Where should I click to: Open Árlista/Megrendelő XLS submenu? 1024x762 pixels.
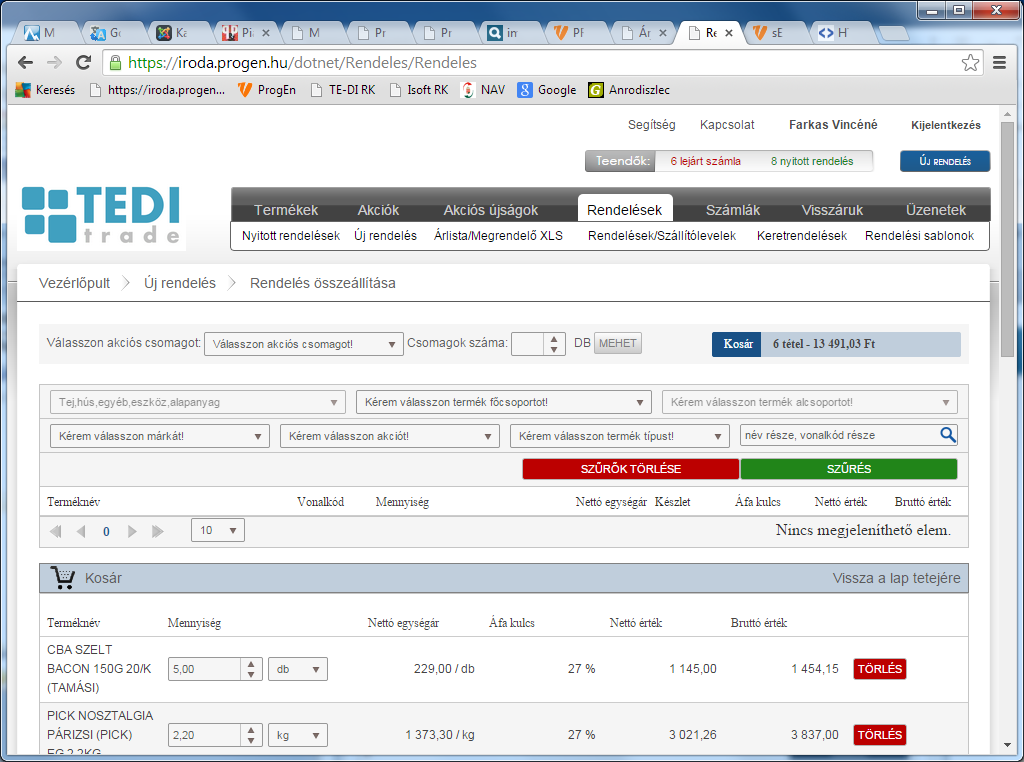[x=498, y=236]
